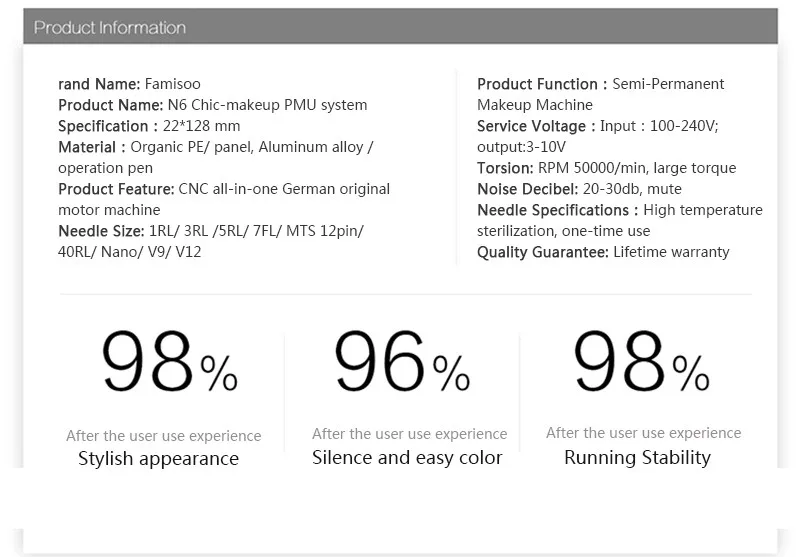
Task: Click the Noise Decibel 20-30db line
Action: [x=579, y=189]
